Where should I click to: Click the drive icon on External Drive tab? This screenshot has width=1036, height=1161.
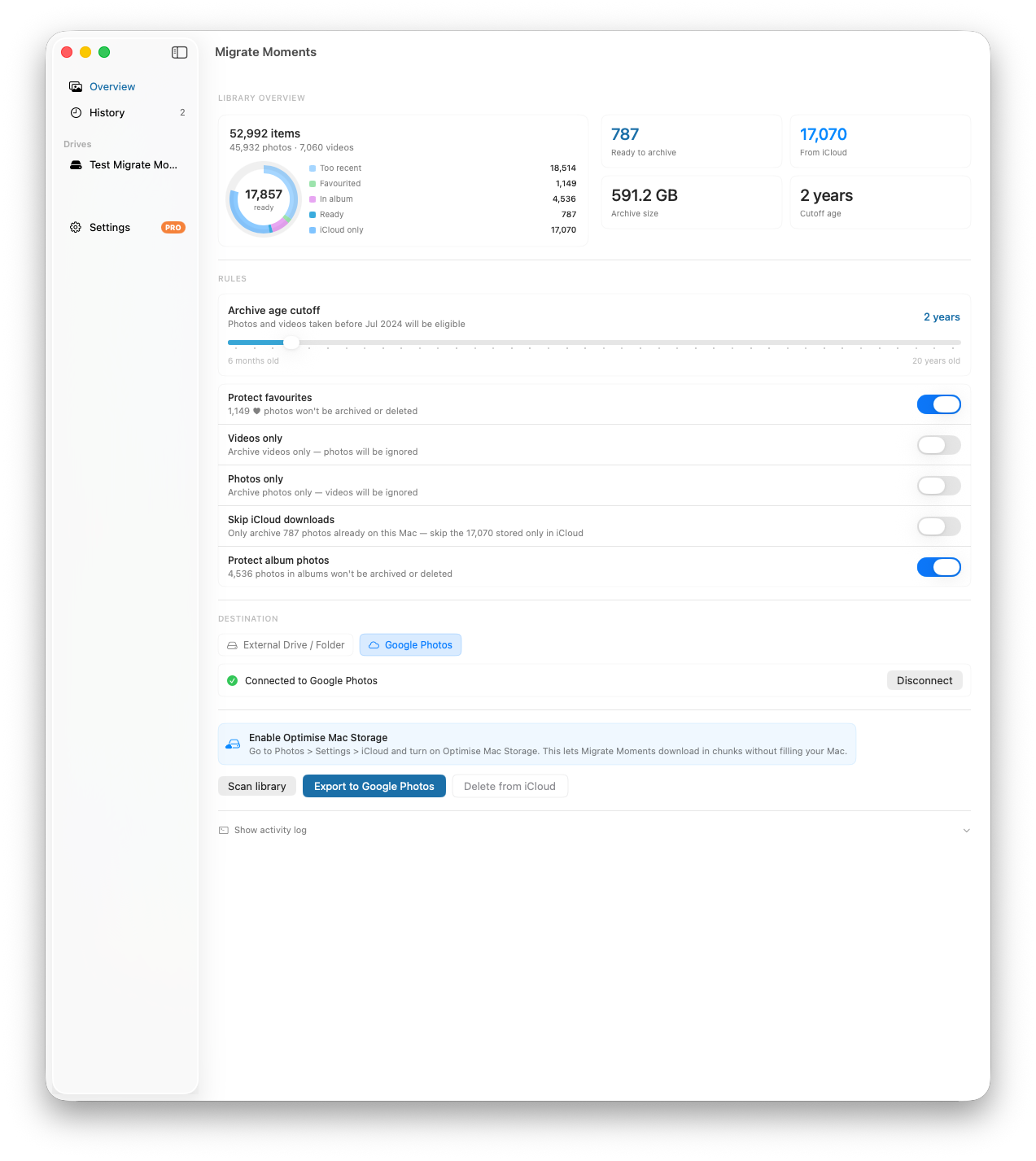pos(232,645)
